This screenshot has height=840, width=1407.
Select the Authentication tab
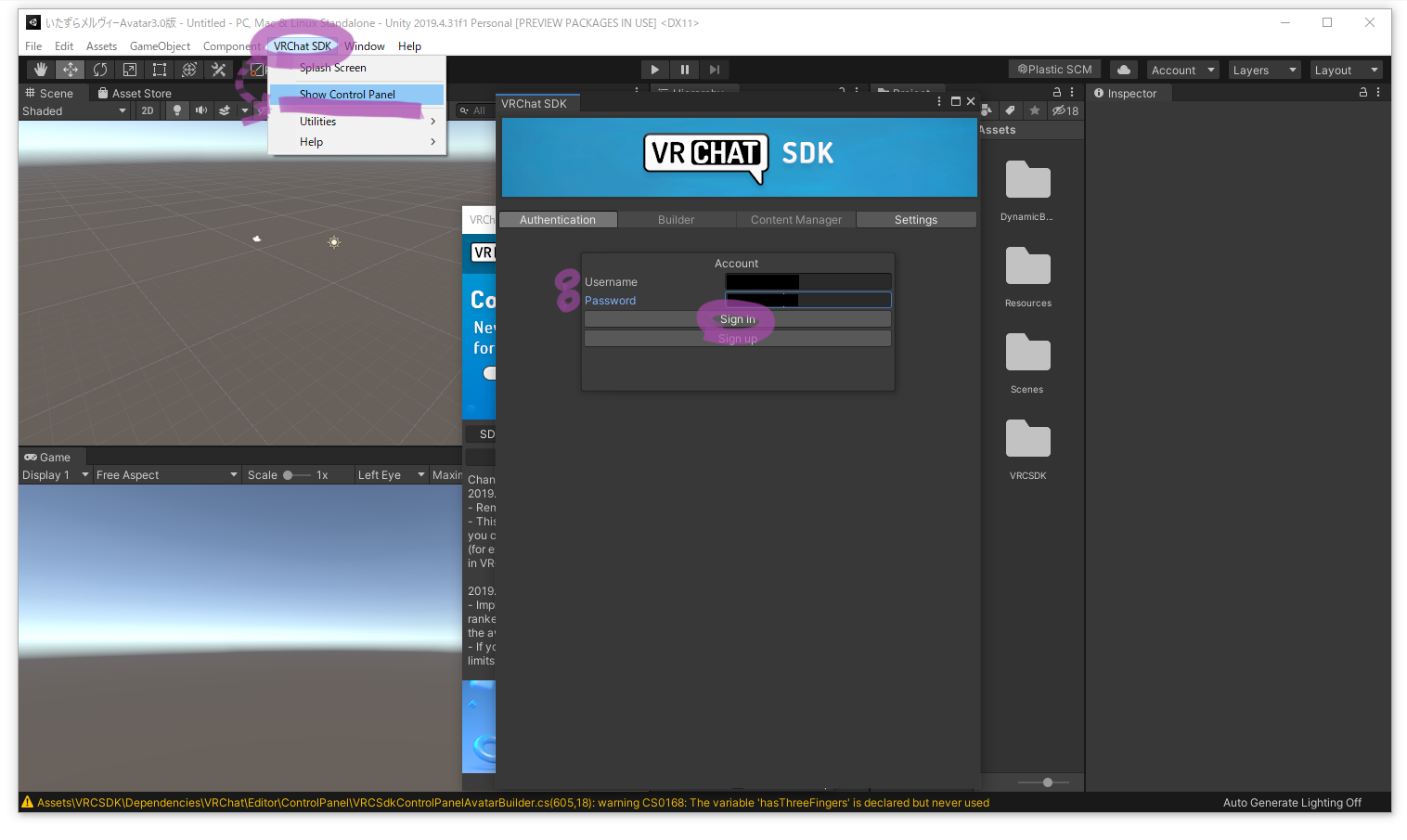click(558, 219)
